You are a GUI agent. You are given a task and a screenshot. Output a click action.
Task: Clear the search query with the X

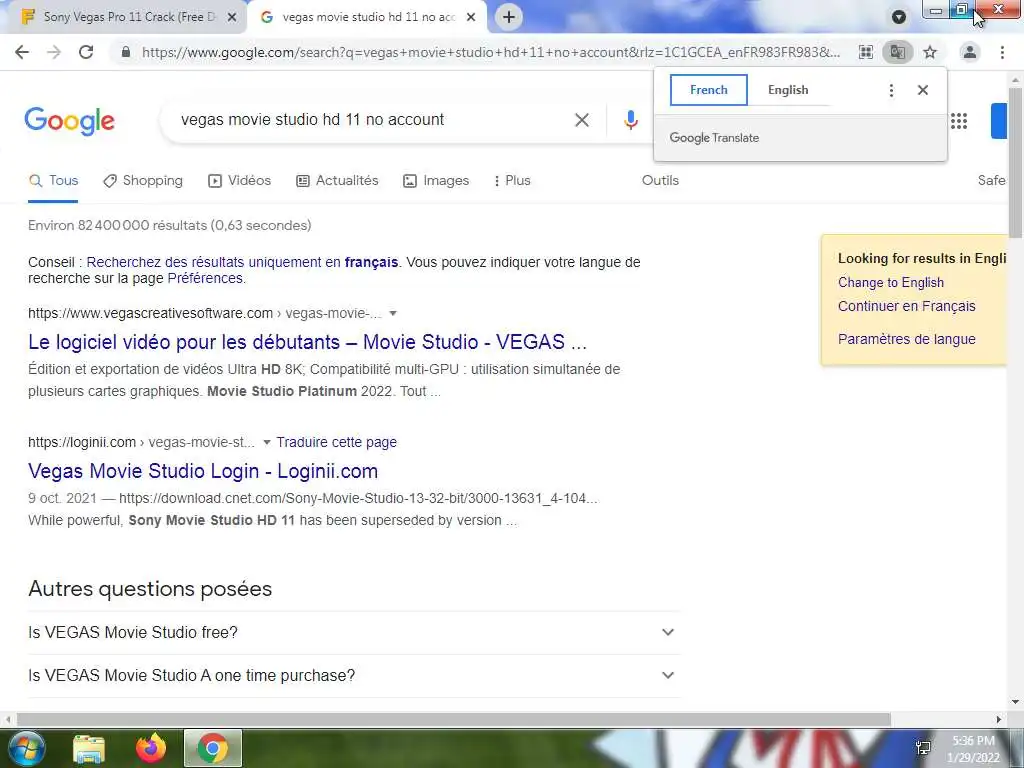tap(582, 120)
